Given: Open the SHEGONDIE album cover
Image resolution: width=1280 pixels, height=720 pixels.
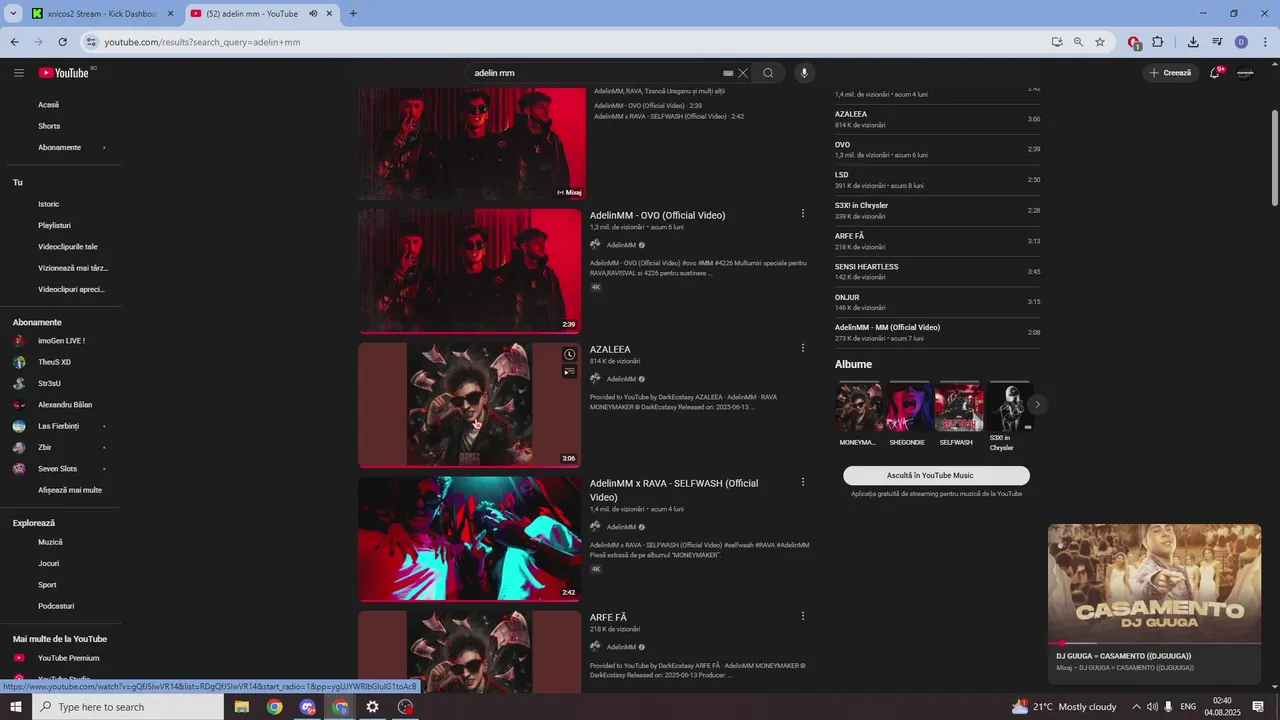Looking at the screenshot, I should tap(908, 406).
